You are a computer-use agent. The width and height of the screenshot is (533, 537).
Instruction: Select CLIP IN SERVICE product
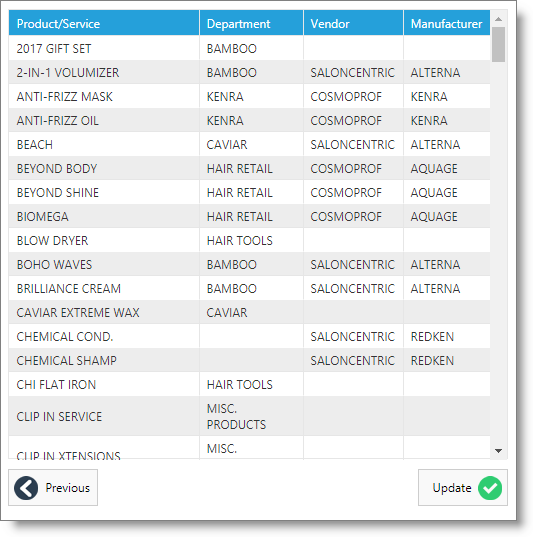59,416
